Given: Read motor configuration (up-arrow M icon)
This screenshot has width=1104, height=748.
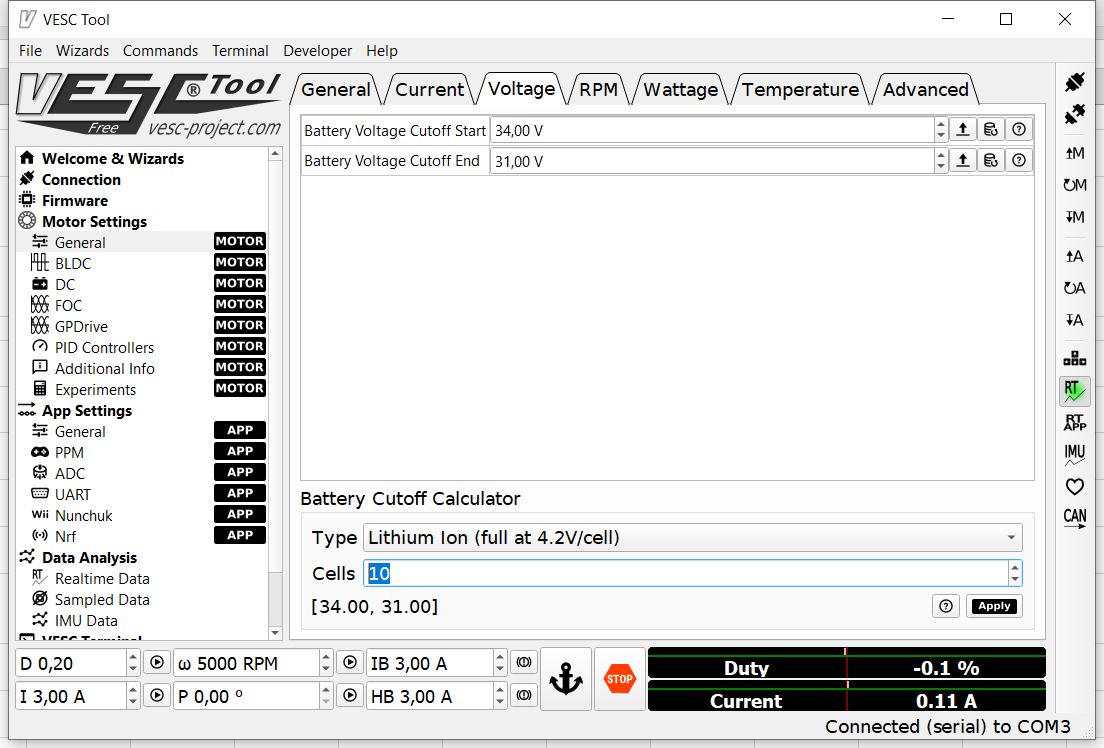Looking at the screenshot, I should (x=1074, y=153).
